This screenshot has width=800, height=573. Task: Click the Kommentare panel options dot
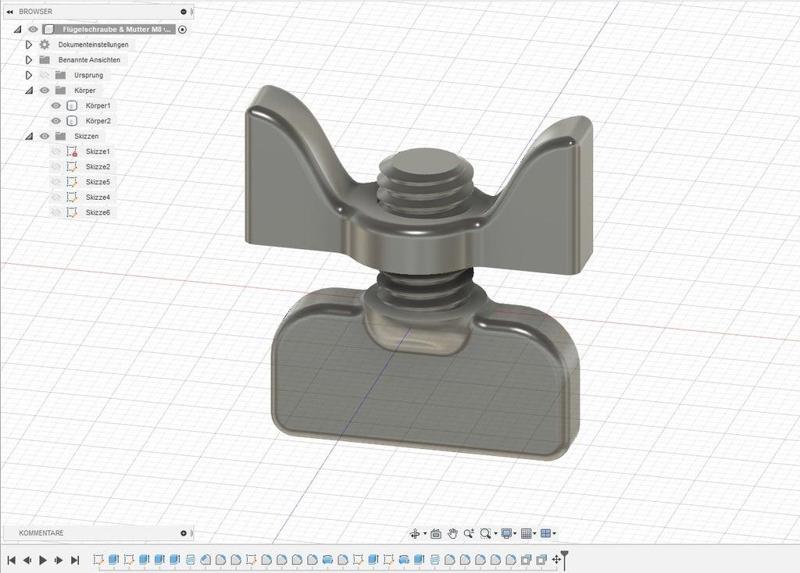coord(184,533)
